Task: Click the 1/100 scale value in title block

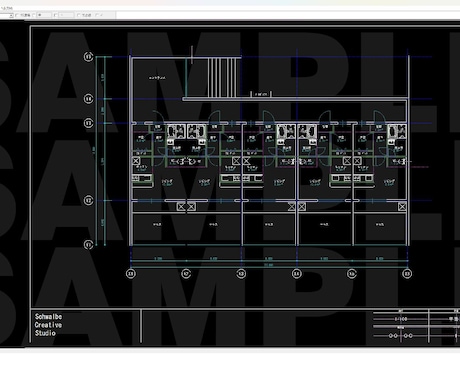Action: coord(401,319)
